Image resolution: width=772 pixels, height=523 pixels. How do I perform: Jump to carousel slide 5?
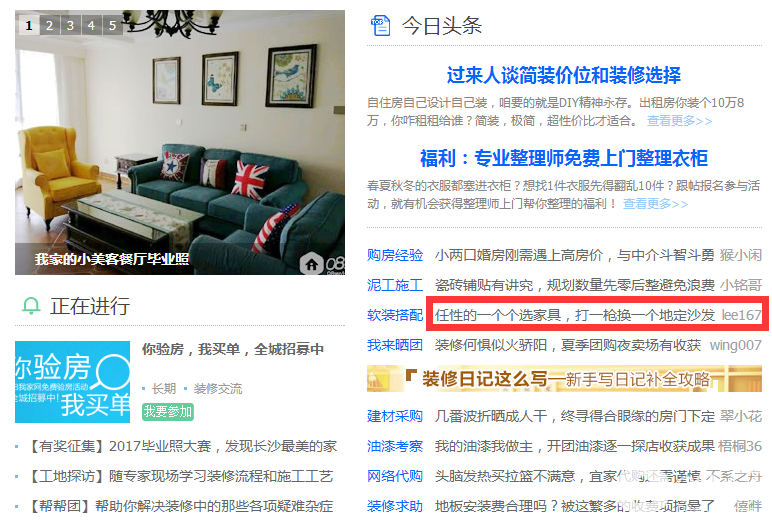click(x=112, y=25)
